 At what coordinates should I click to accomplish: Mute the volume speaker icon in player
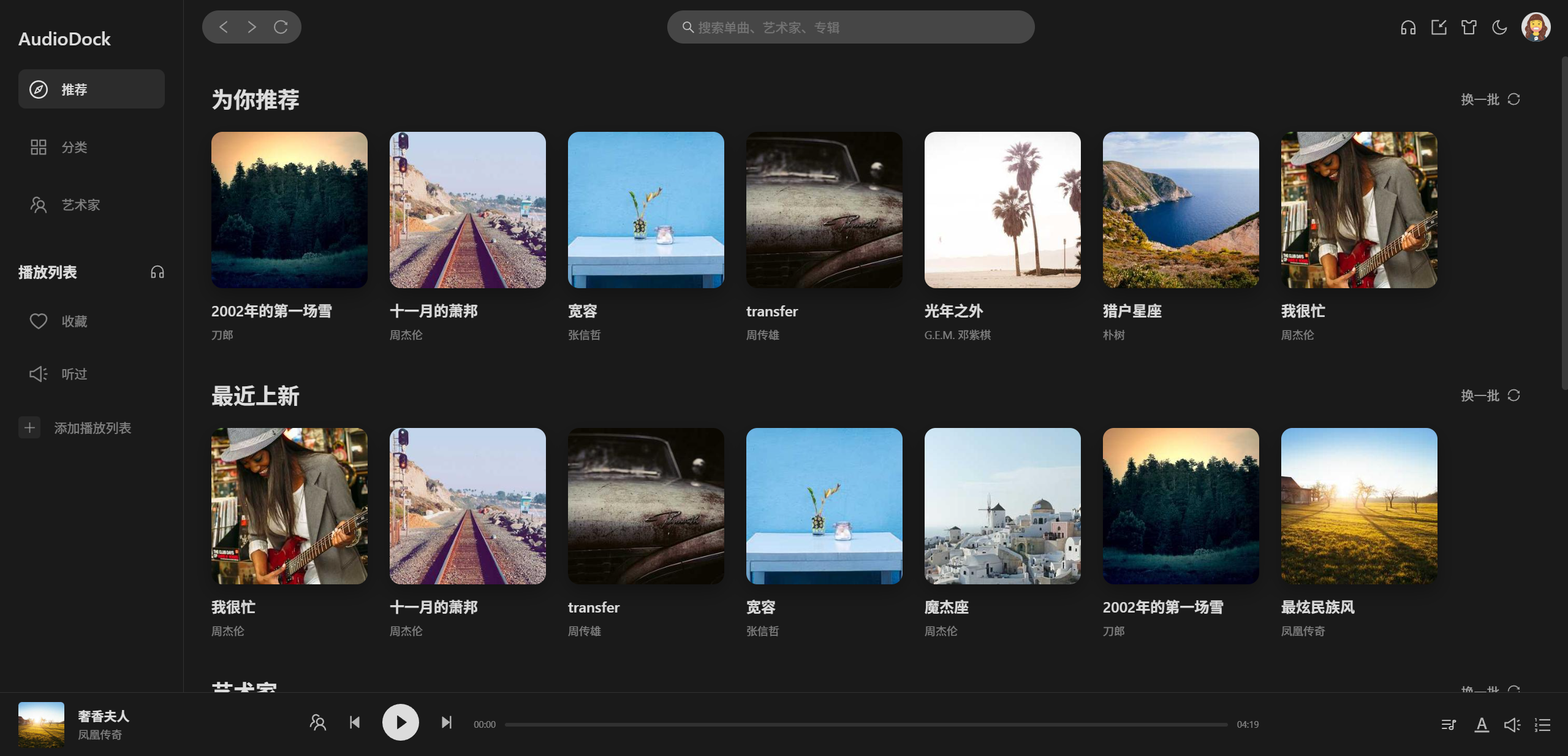click(x=1512, y=725)
